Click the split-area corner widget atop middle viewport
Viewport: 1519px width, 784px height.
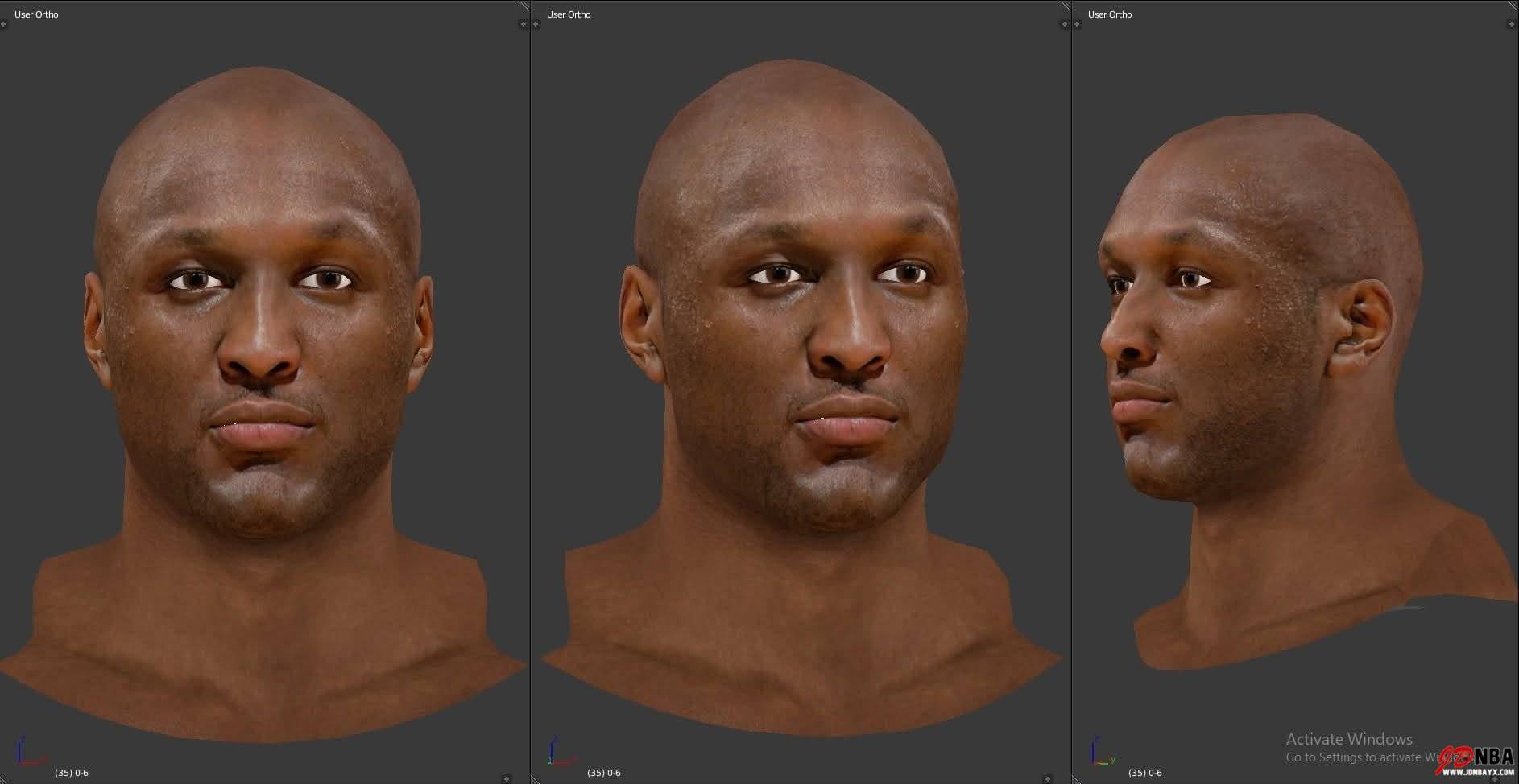[x=1066, y=6]
